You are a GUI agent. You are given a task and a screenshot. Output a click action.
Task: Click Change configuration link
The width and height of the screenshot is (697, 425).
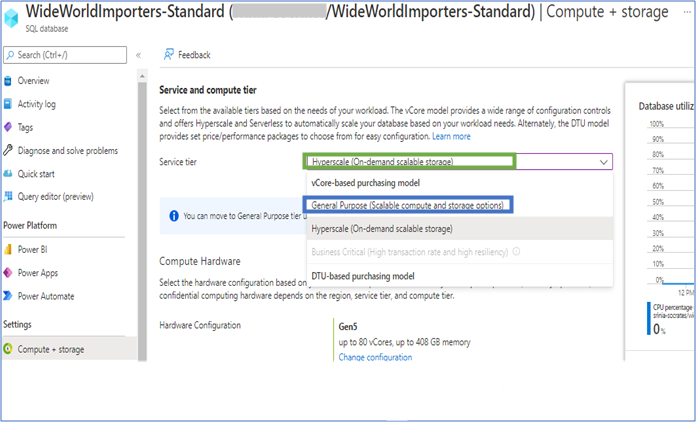pos(375,357)
